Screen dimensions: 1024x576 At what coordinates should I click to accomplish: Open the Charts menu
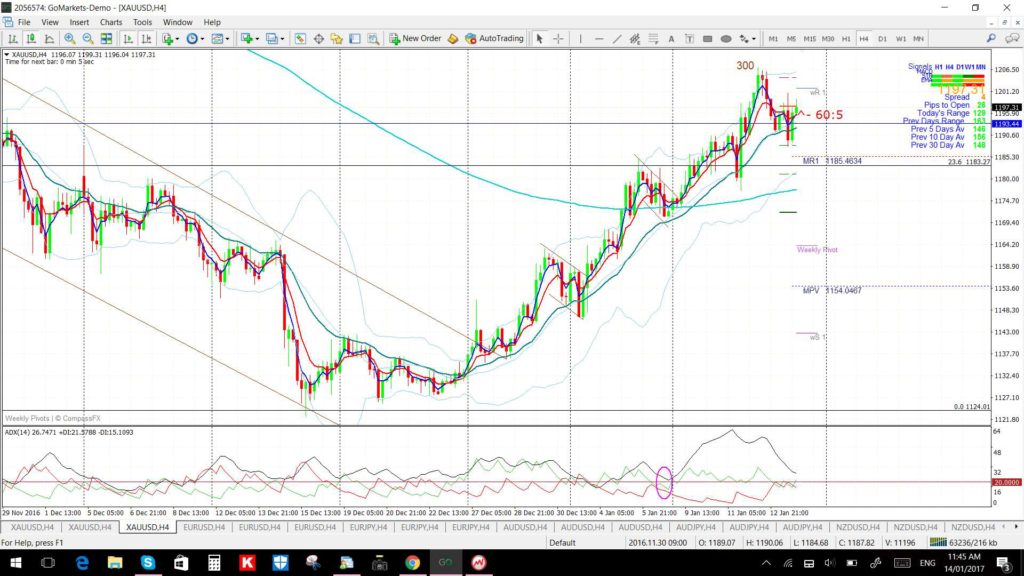[x=111, y=22]
